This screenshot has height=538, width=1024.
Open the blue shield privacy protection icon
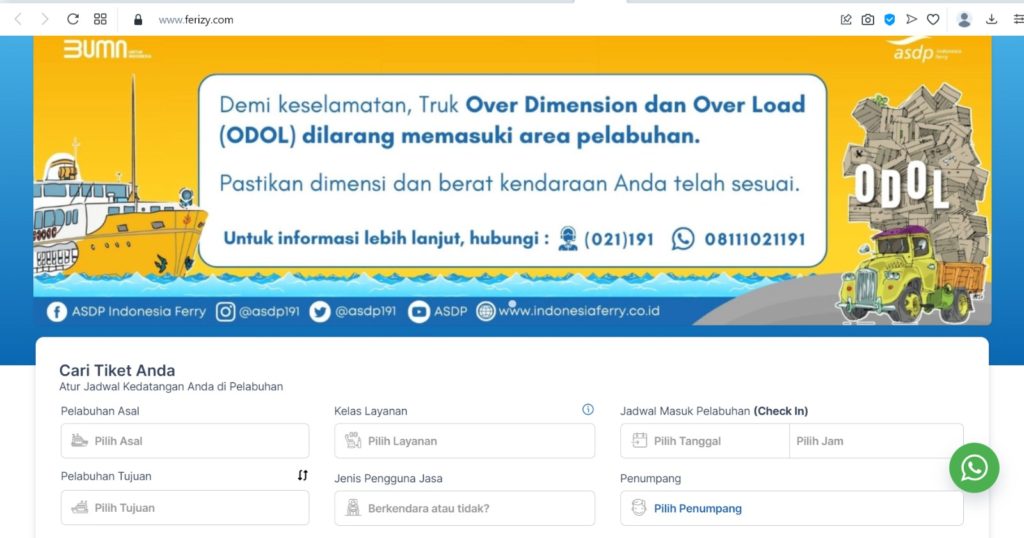coord(889,20)
